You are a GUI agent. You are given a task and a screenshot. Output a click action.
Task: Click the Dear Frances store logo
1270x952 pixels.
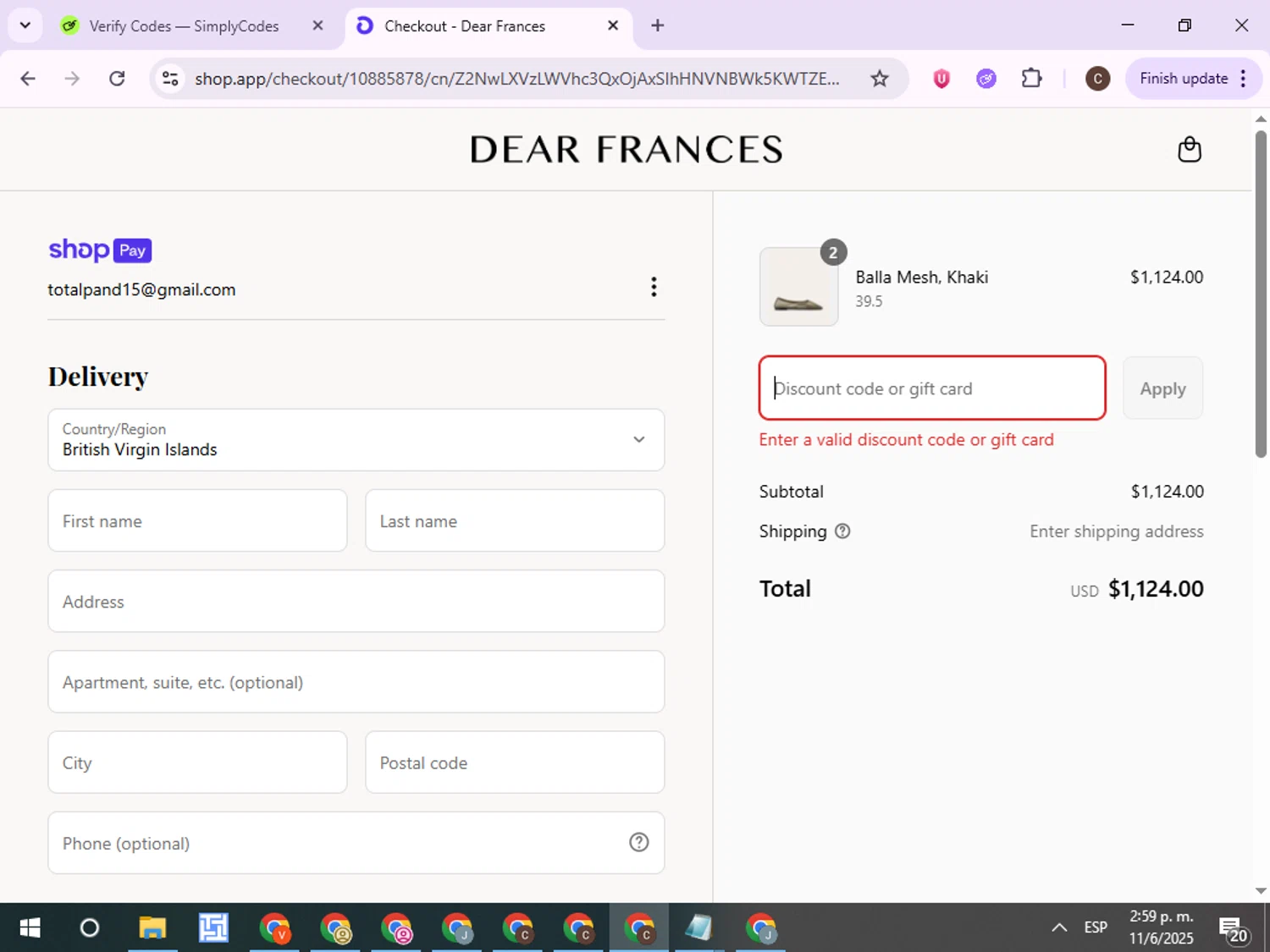tap(627, 150)
